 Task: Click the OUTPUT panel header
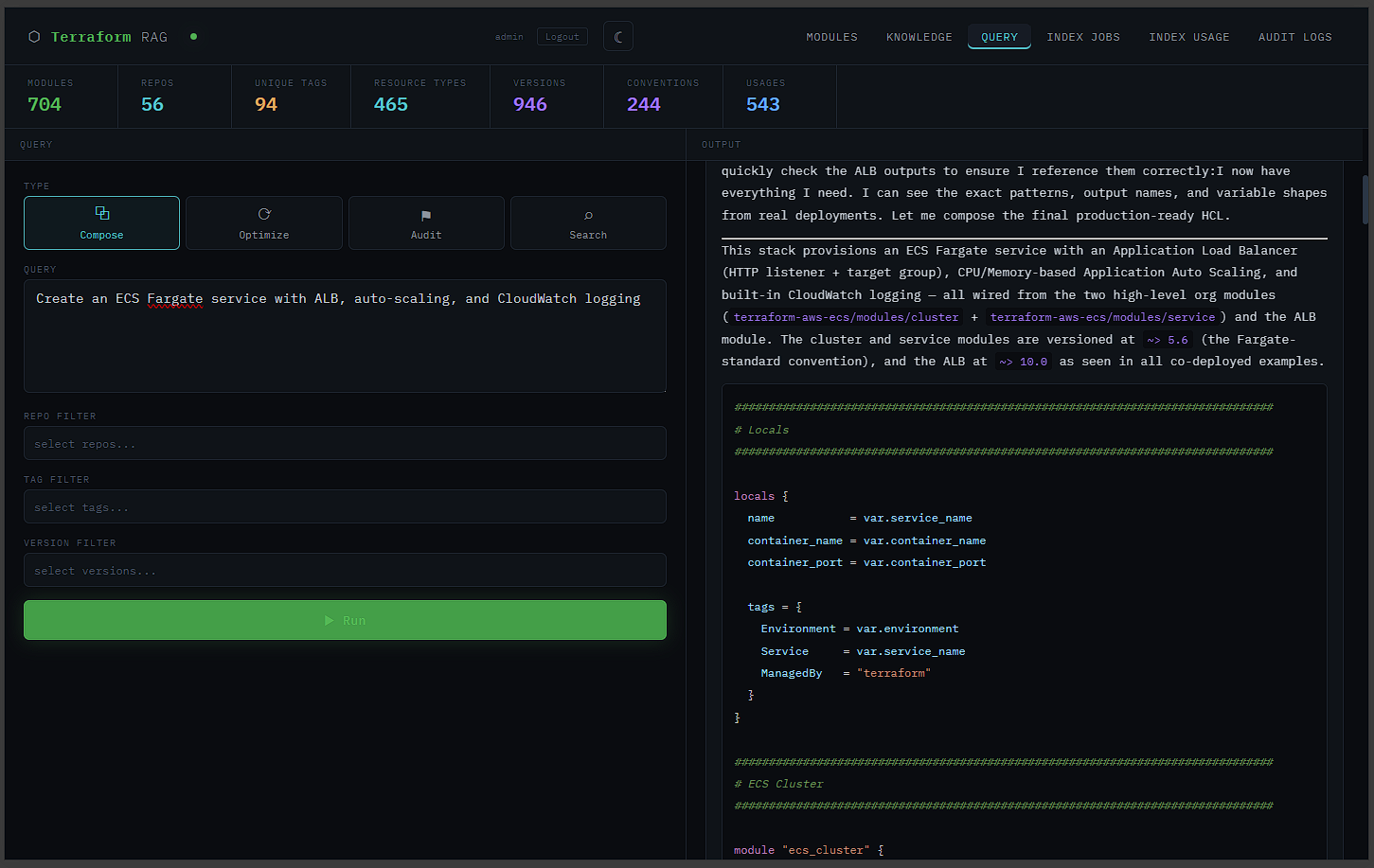click(722, 145)
